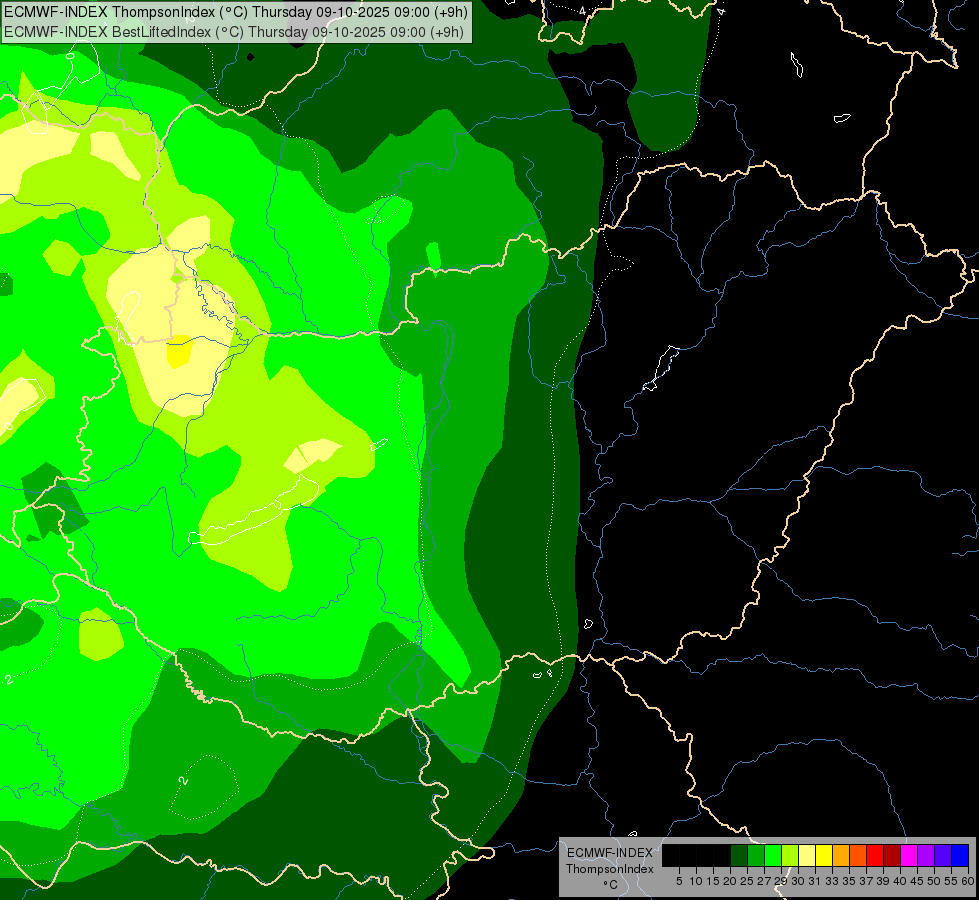Screen dimensions: 979x900
Task: Click the legend tick value 5
Action: tap(679, 881)
